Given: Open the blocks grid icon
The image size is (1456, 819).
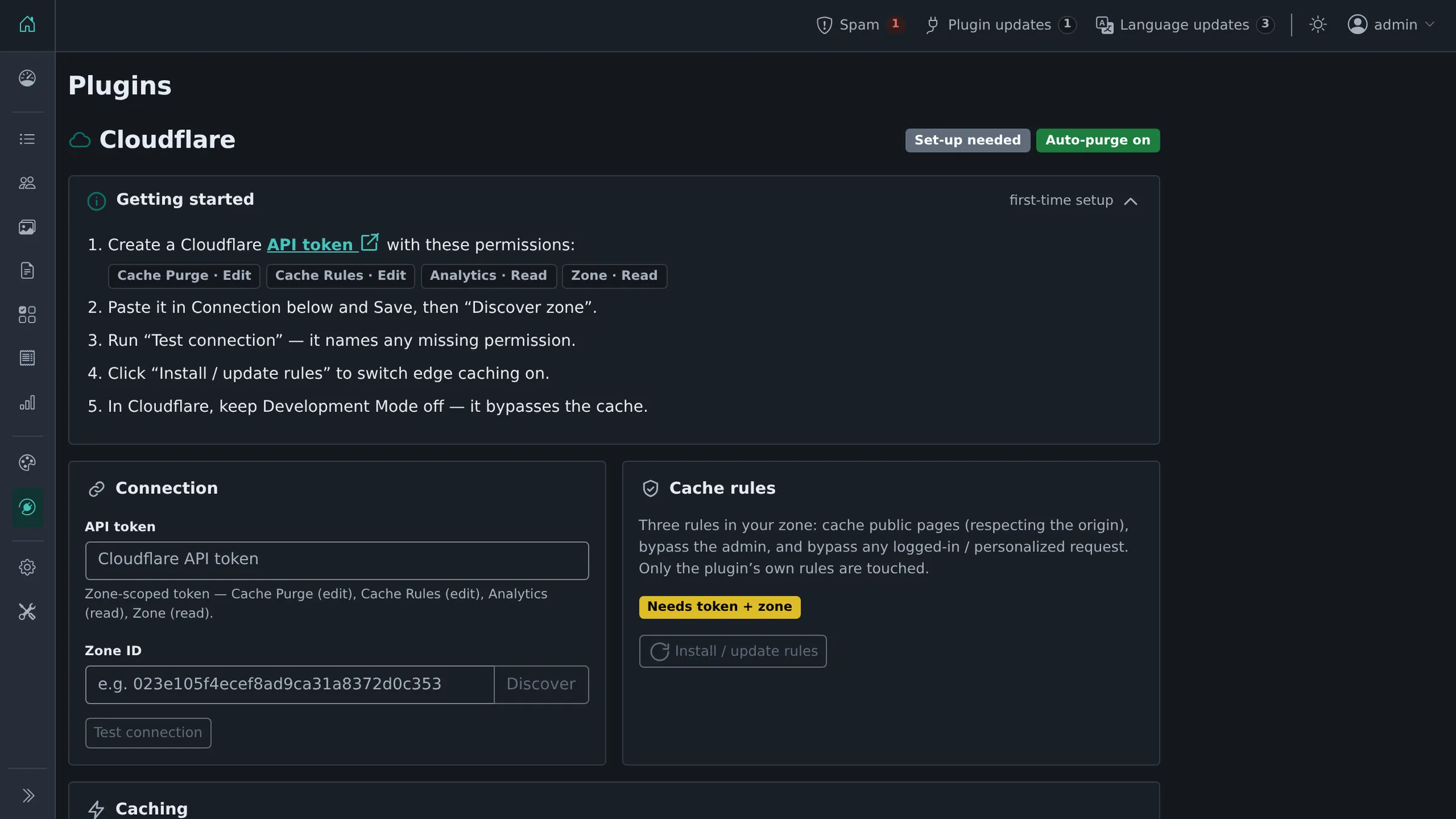Looking at the screenshot, I should click(x=27, y=314).
